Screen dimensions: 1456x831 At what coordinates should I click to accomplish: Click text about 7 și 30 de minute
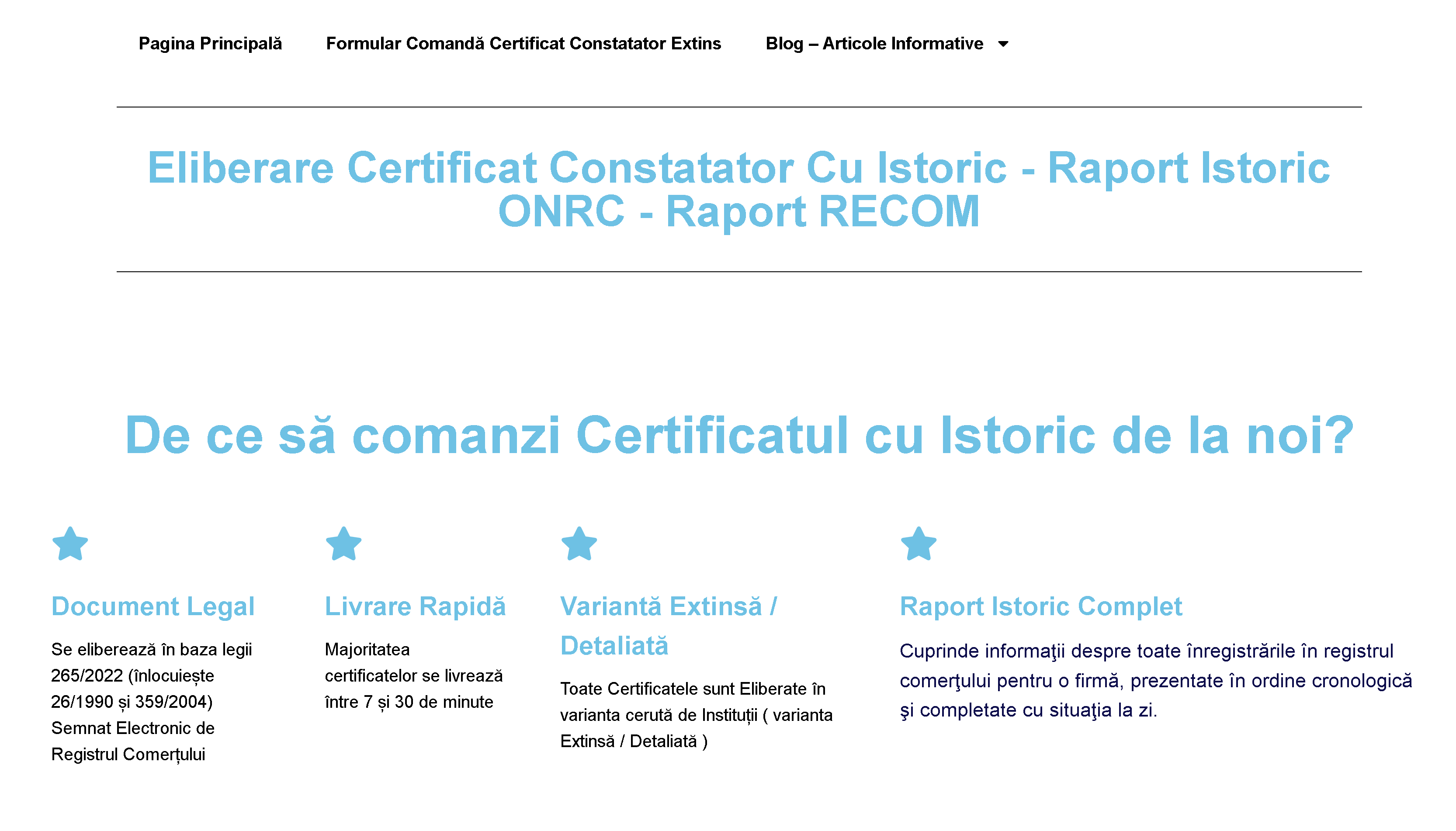point(409,701)
